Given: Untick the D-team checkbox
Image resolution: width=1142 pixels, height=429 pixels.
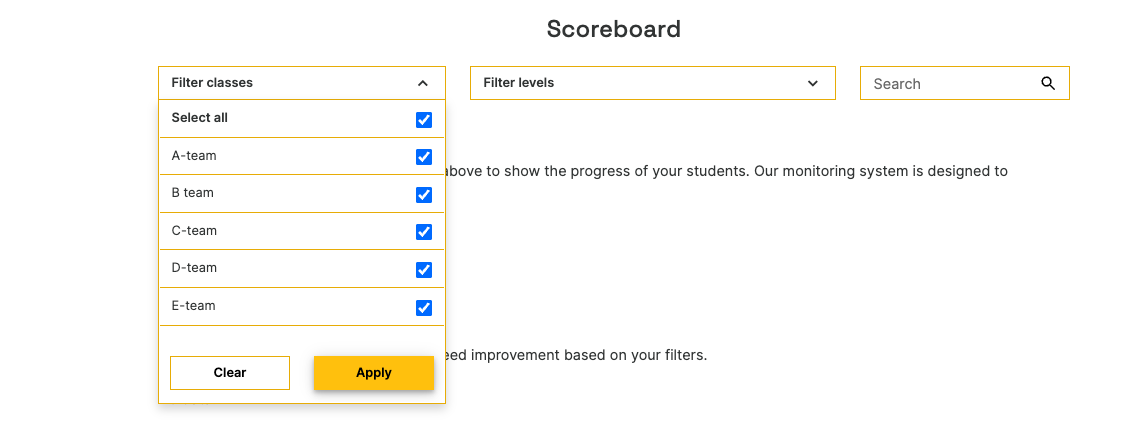Looking at the screenshot, I should click(424, 270).
